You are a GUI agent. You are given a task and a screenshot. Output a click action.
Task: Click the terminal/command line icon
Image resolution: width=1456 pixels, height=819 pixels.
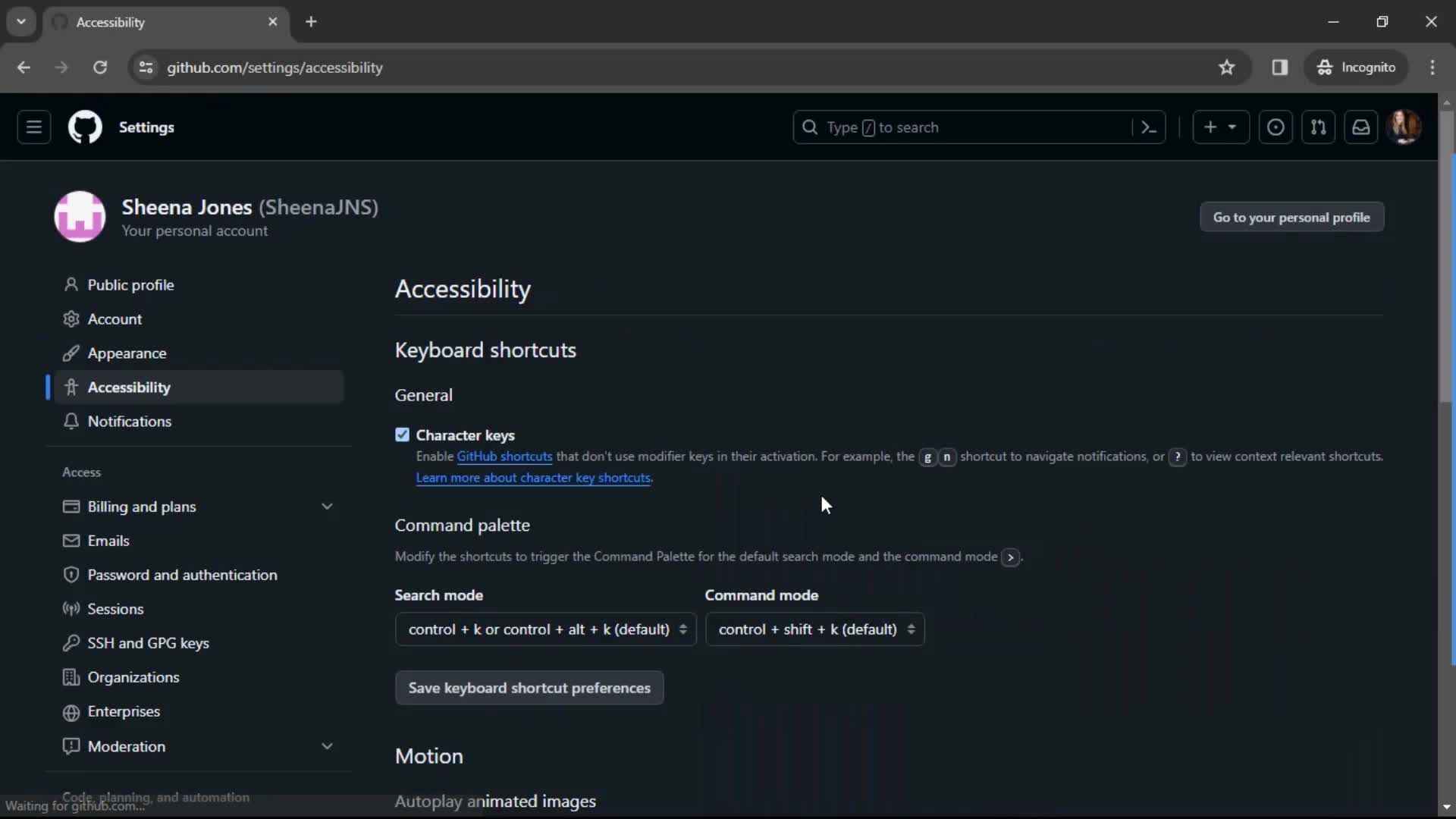pos(1150,127)
